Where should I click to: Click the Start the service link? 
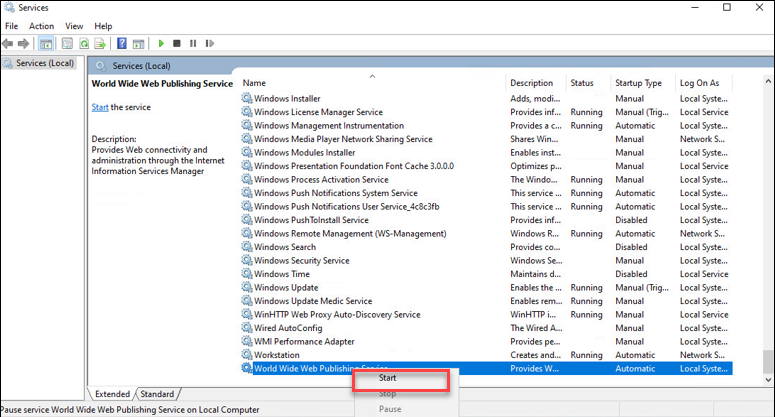click(x=100, y=107)
